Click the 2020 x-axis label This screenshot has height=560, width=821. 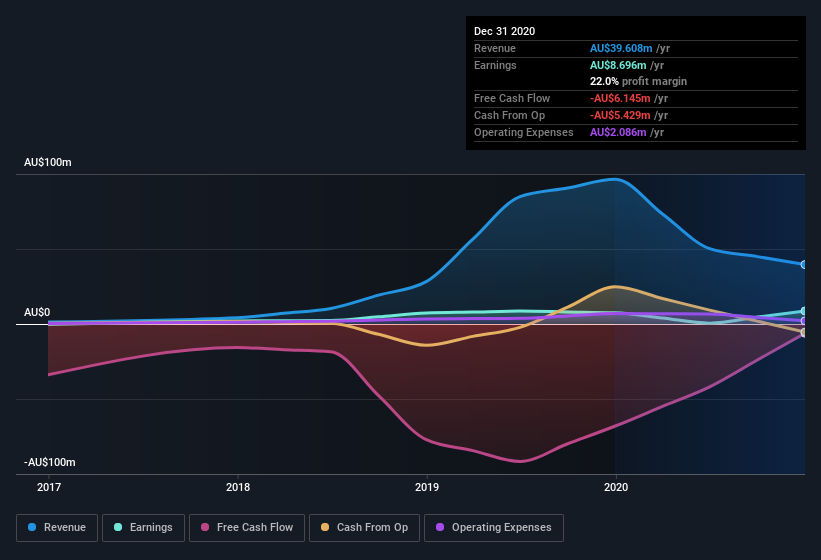tap(616, 487)
